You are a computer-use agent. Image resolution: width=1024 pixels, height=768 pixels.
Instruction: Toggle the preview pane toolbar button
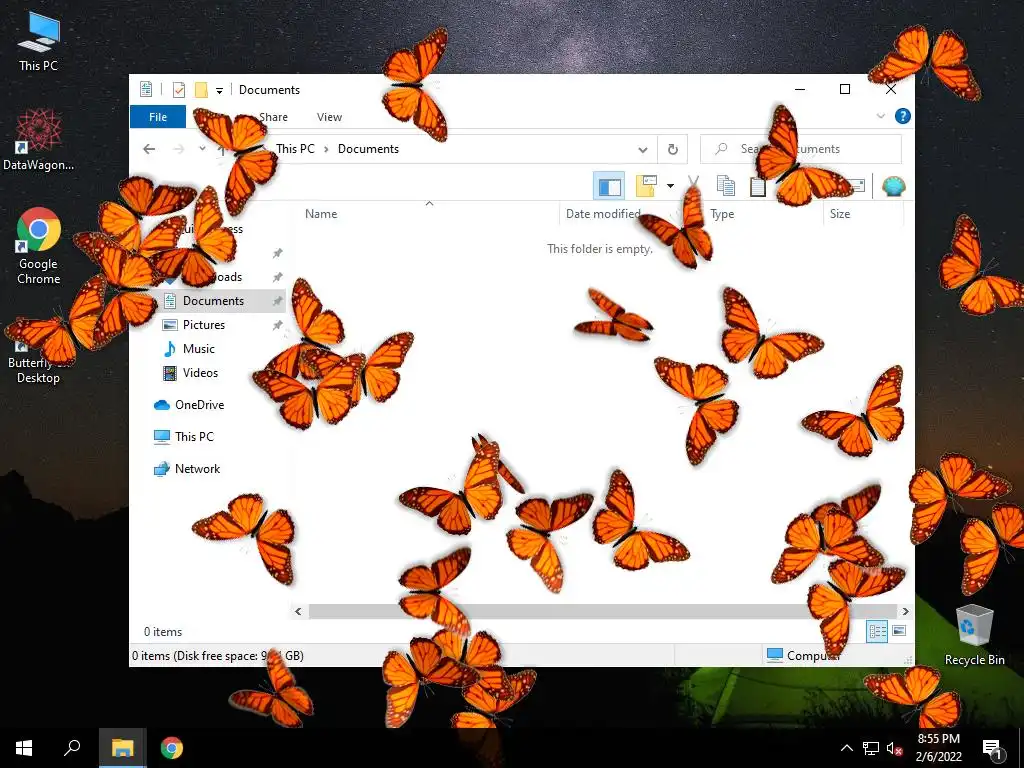[609, 187]
